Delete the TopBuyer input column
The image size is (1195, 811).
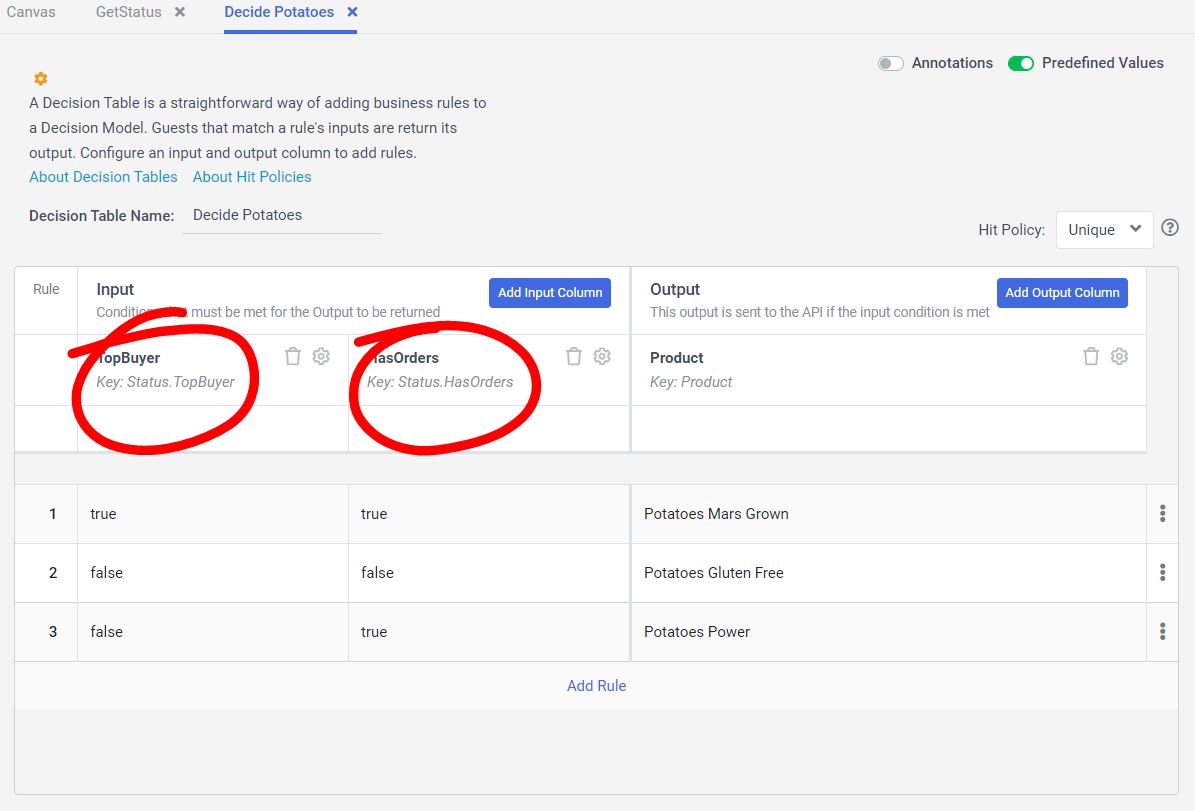pyautogui.click(x=293, y=357)
